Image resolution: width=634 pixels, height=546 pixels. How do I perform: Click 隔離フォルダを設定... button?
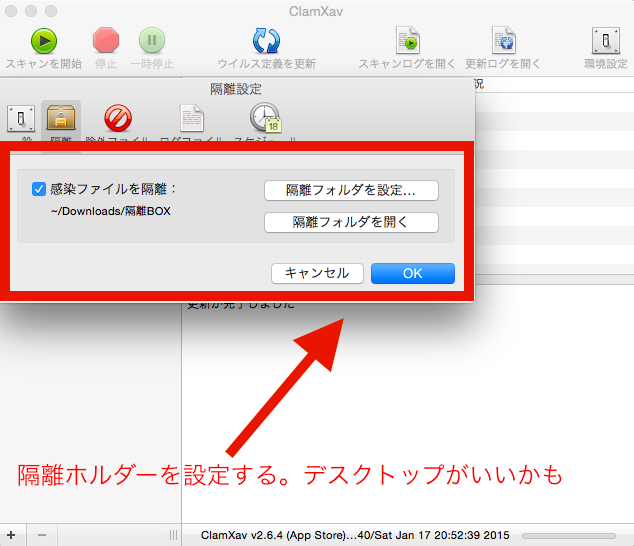[x=351, y=190]
